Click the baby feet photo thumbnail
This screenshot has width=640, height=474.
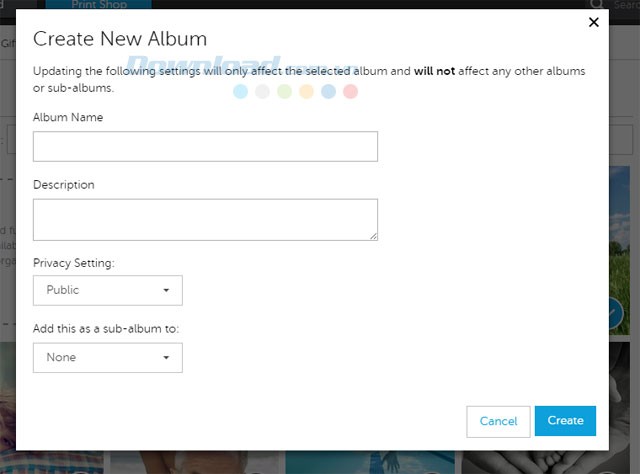(624, 462)
